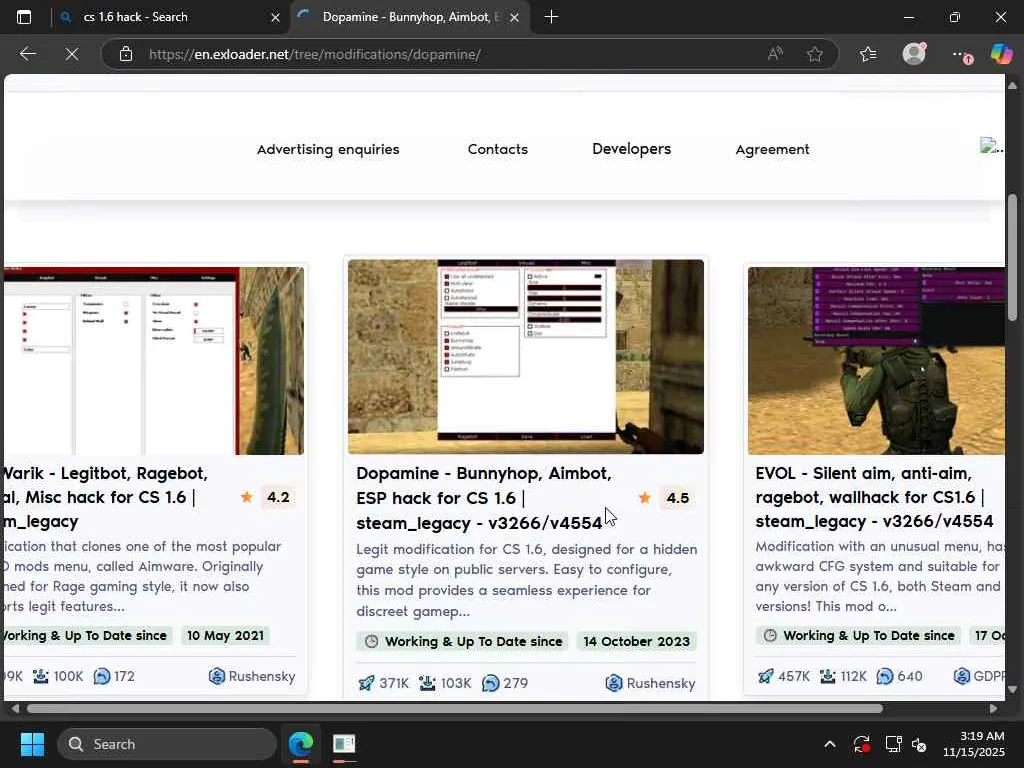Screen dimensions: 1024x768
Task: Select the Dopamine Bunnyhop browser tab
Action: [x=409, y=17]
